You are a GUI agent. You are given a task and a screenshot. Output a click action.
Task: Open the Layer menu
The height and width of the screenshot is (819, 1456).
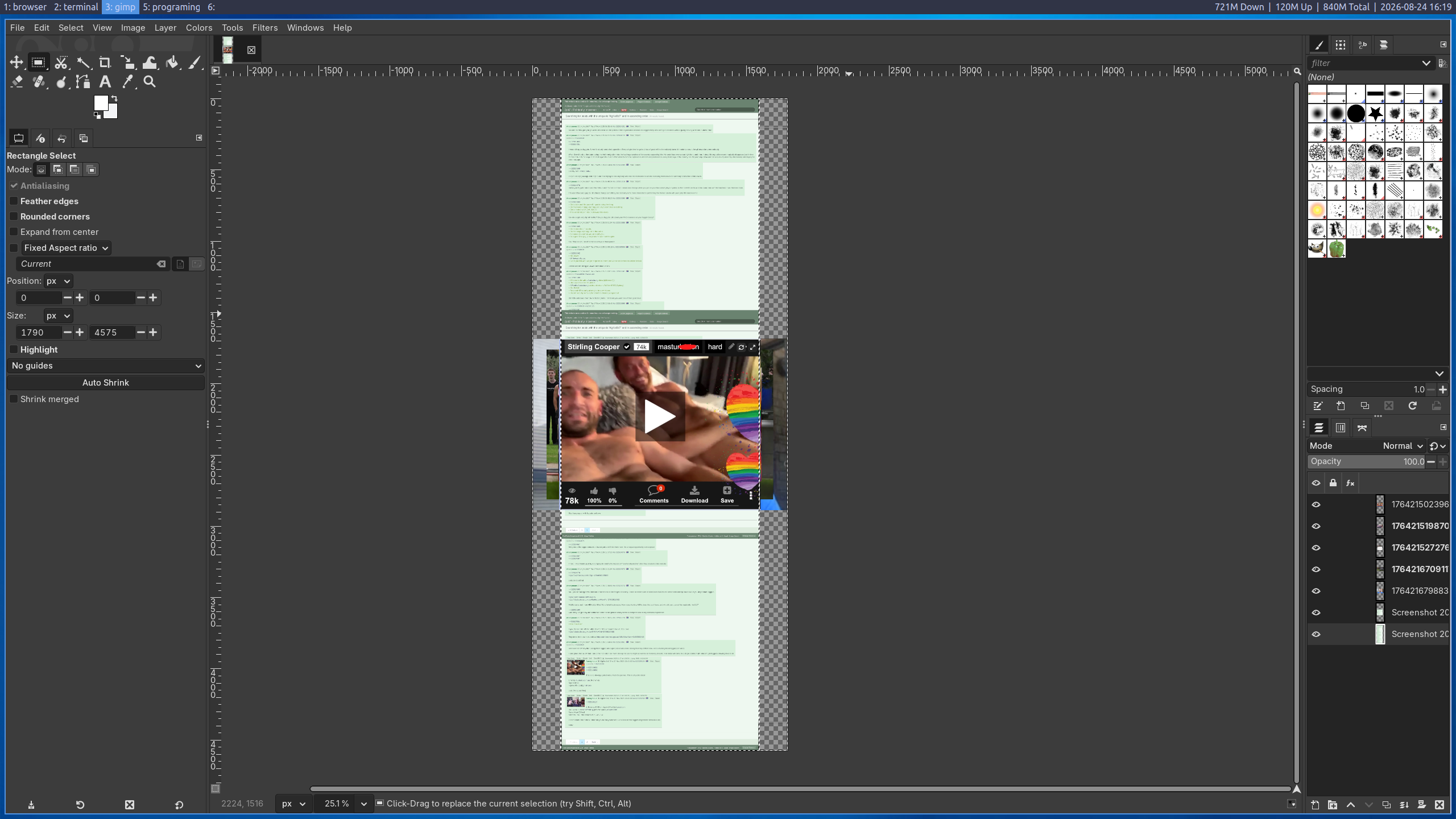[x=166, y=27]
